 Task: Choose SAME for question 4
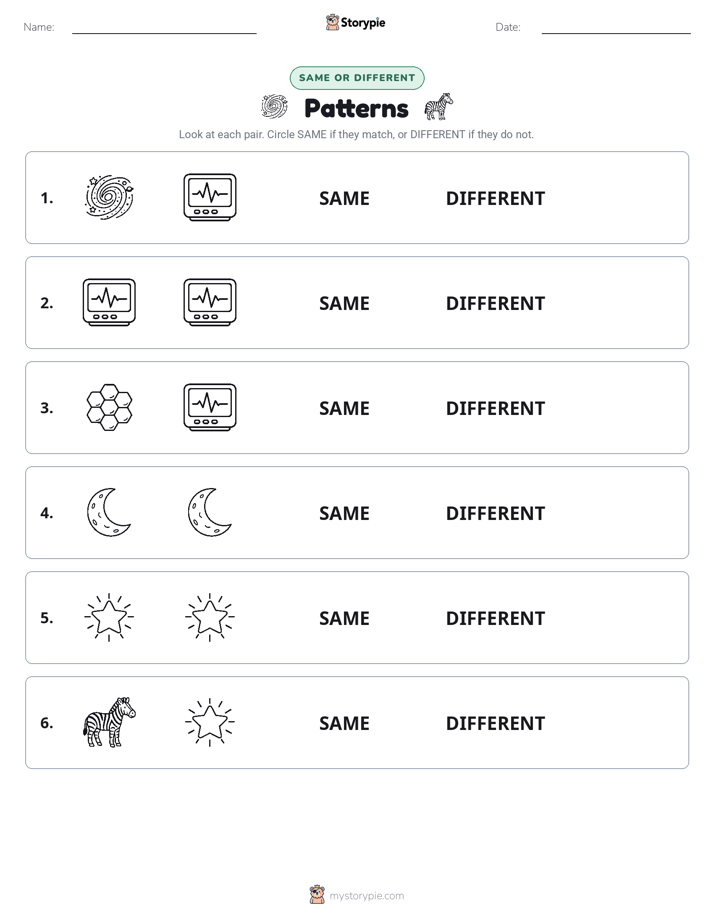344,513
